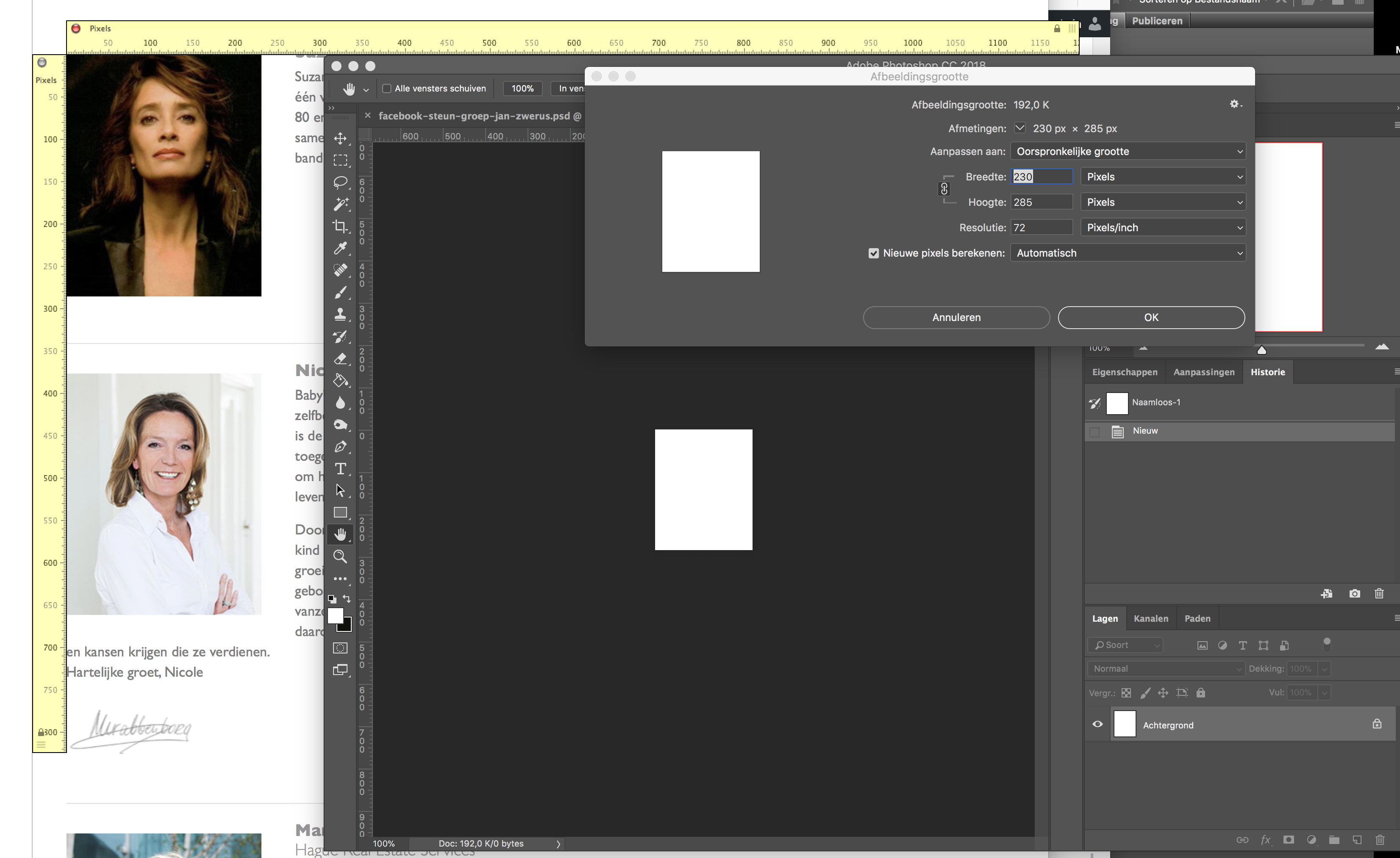Open the dialog gear settings menu
1400x858 pixels.
click(1235, 104)
